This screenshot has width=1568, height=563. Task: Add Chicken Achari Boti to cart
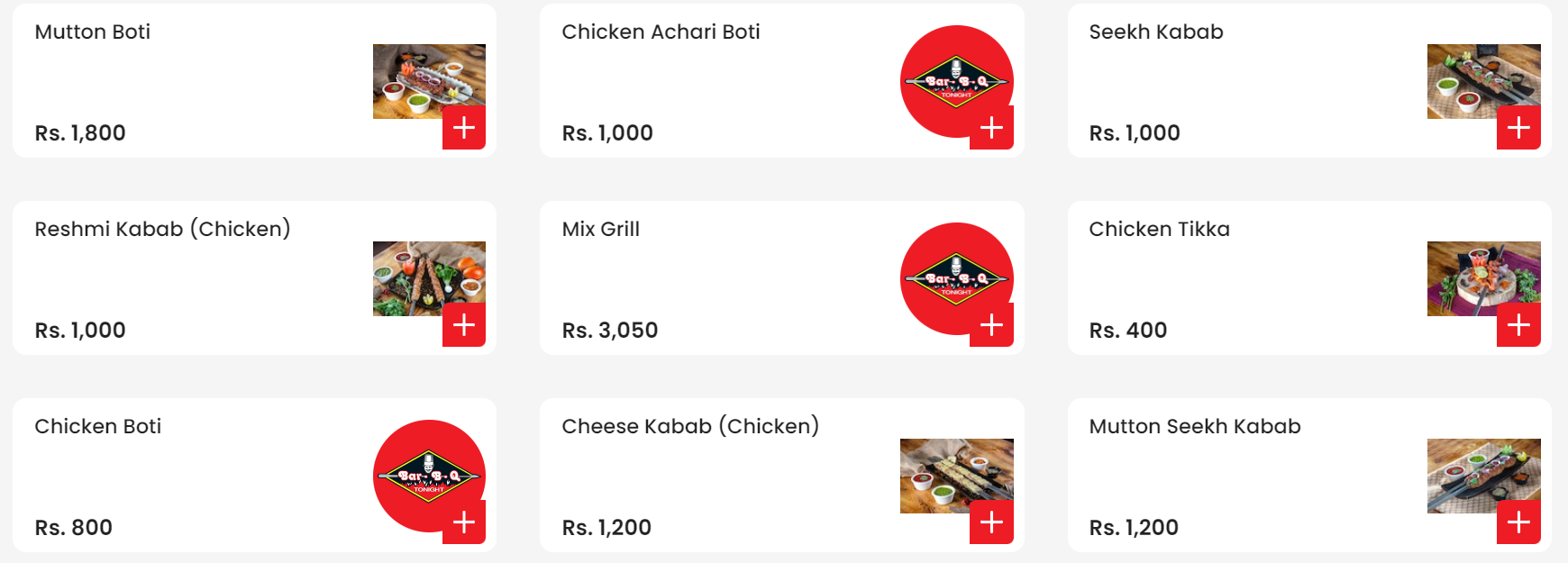pos(991,128)
